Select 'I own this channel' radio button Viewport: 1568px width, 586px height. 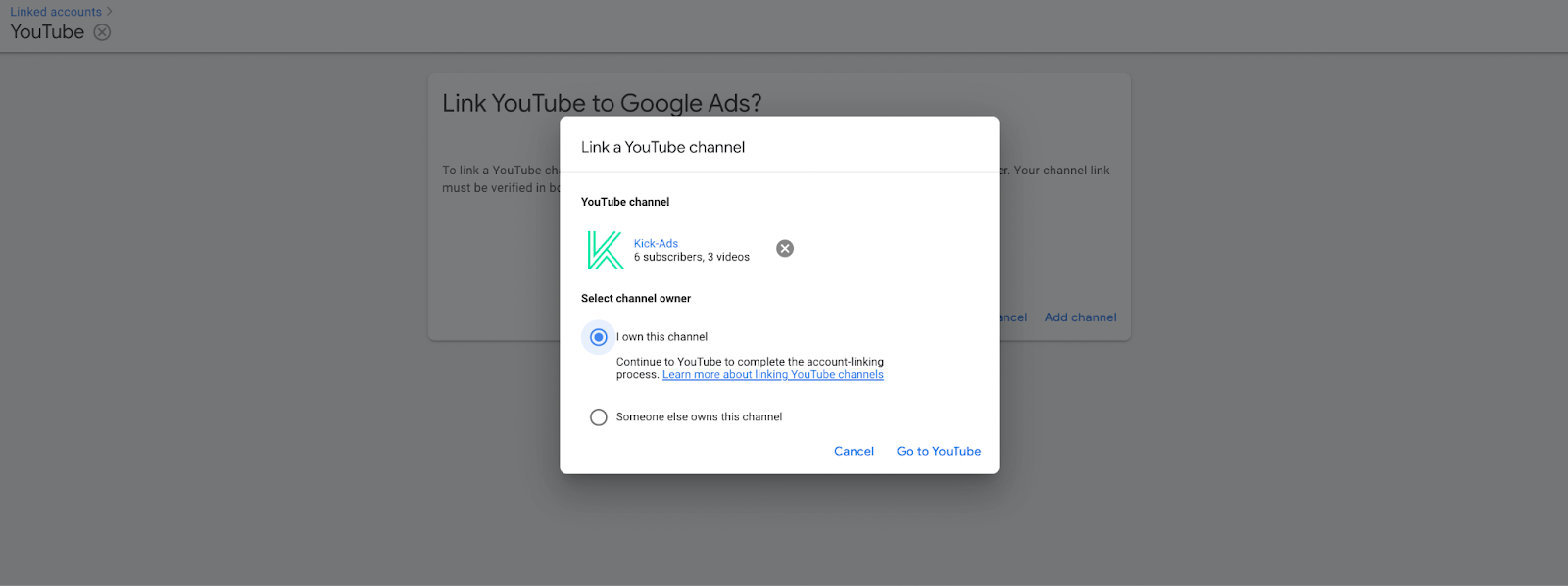click(599, 337)
